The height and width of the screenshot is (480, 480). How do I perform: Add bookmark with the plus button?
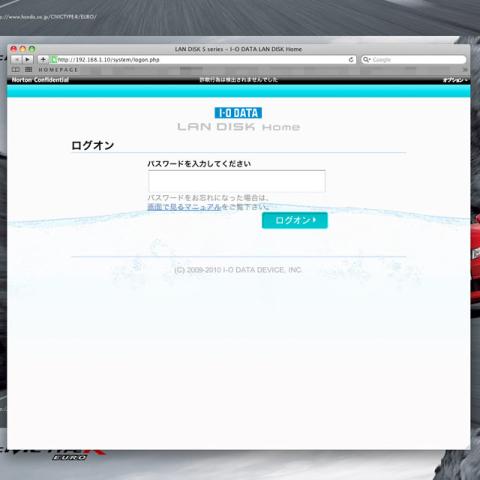coord(43,59)
